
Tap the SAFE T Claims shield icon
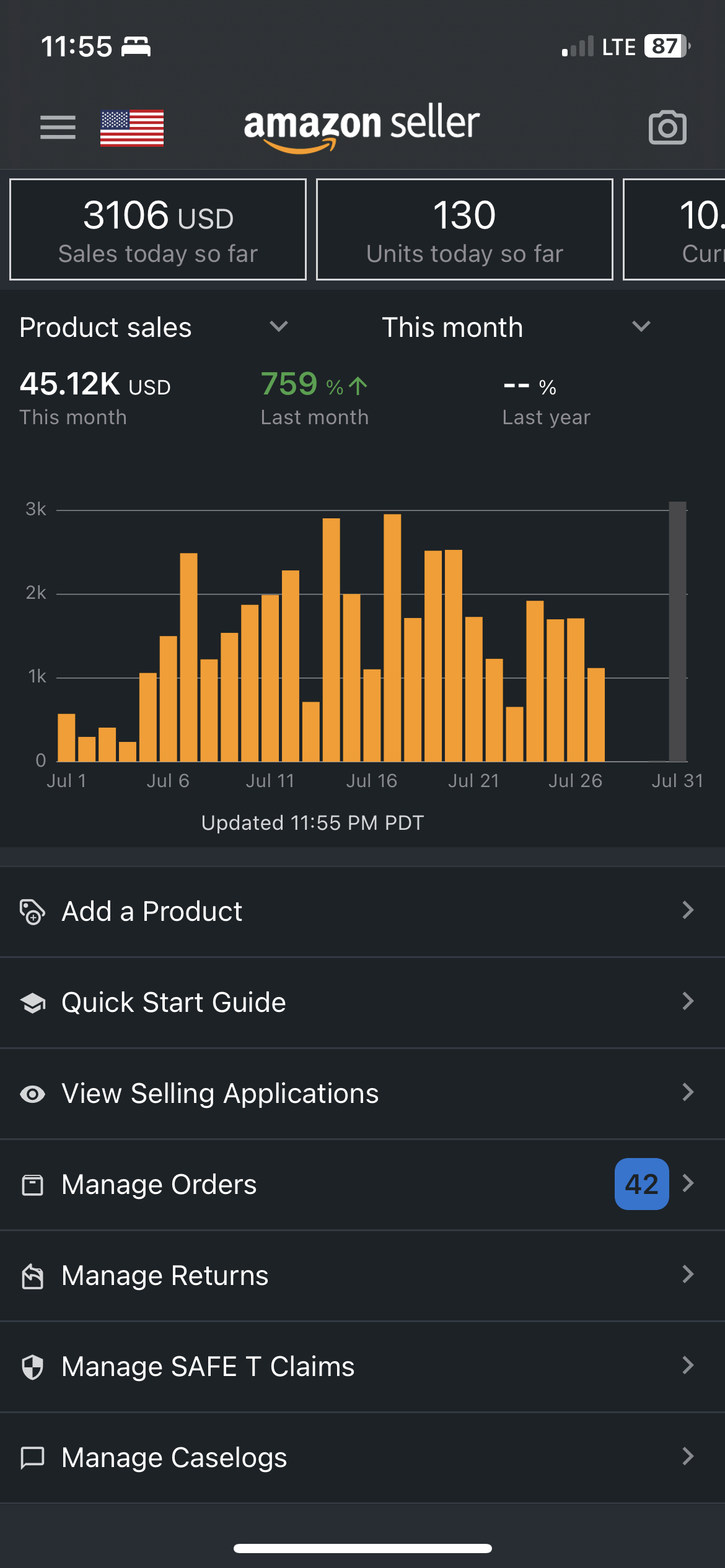point(32,1367)
